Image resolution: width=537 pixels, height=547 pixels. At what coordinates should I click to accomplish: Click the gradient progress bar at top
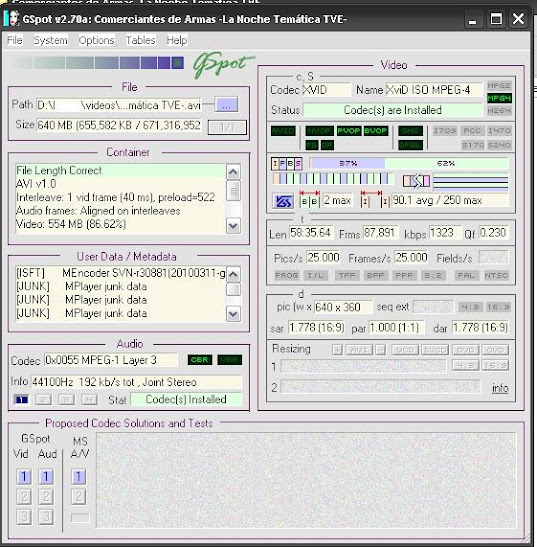[x=97, y=63]
